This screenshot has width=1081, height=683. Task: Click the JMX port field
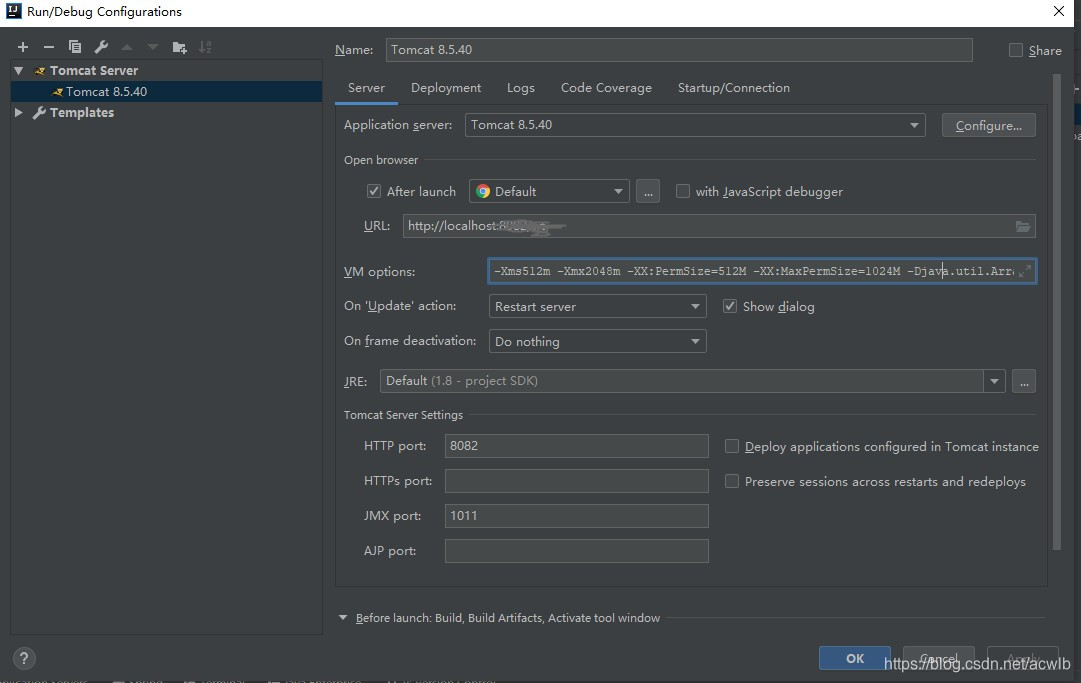576,516
